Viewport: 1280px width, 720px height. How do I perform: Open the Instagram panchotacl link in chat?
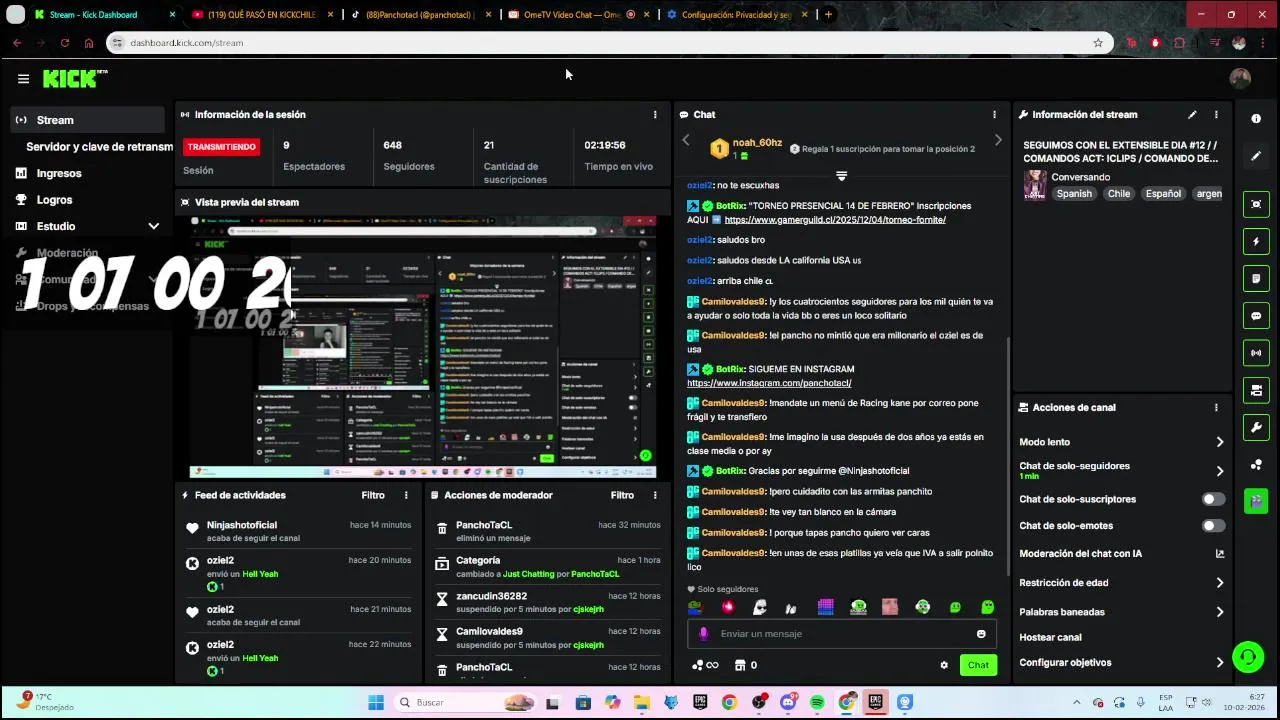(x=769, y=383)
